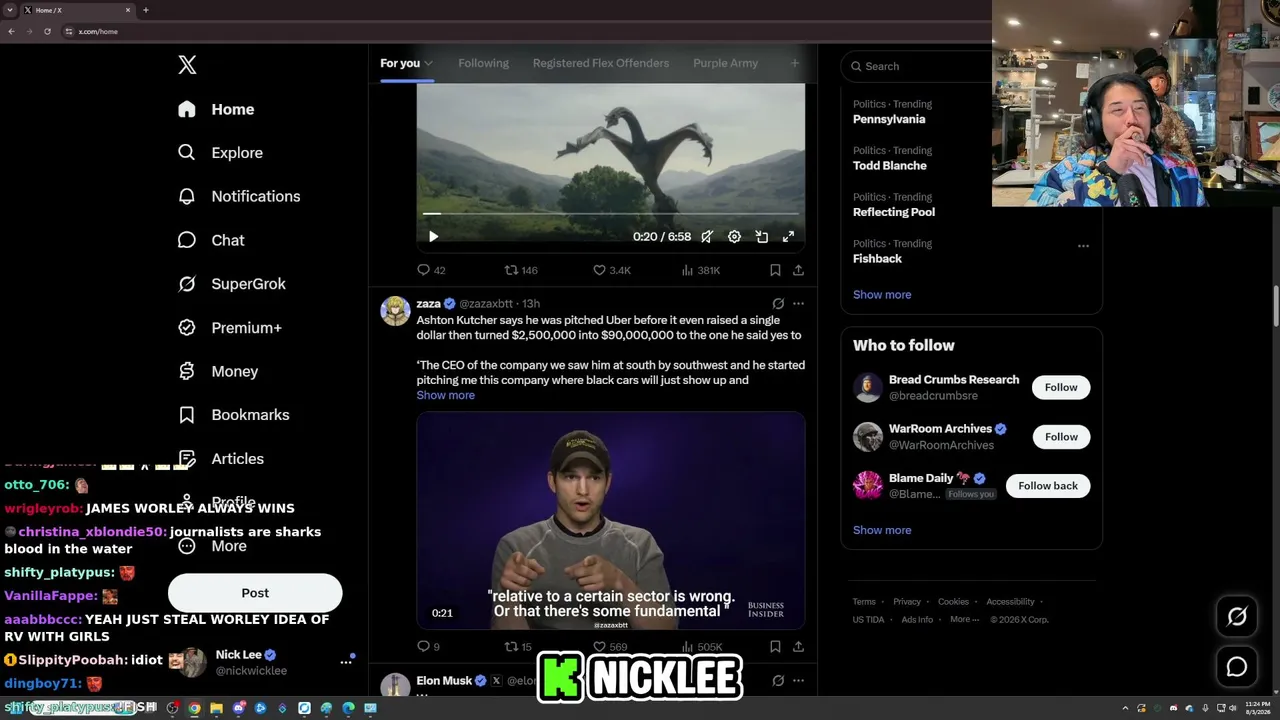This screenshot has height=720, width=1280.
Task: Open the More footer links dropdown
Action: tap(965, 619)
